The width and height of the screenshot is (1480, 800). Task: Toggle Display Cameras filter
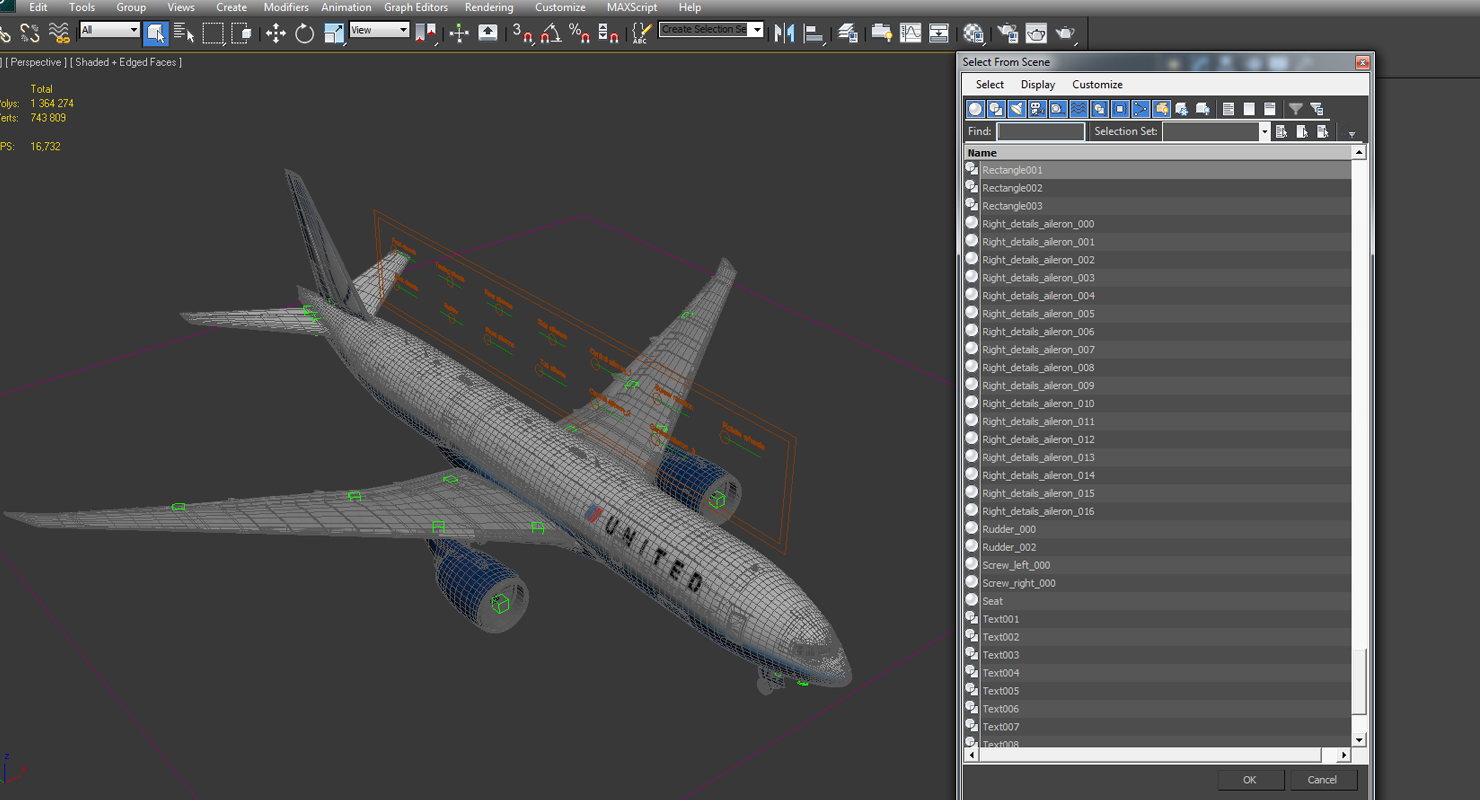click(1037, 109)
